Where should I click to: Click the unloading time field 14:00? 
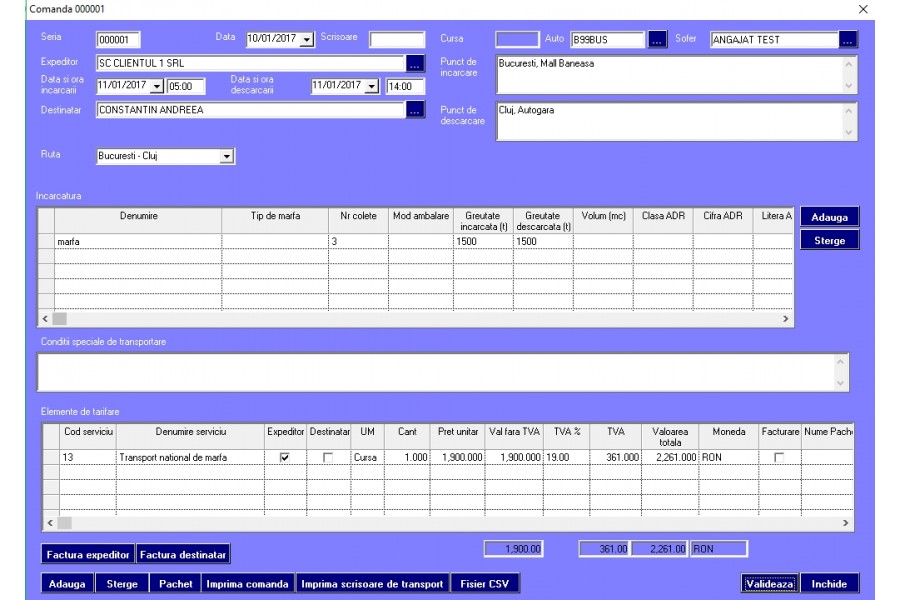click(x=405, y=86)
